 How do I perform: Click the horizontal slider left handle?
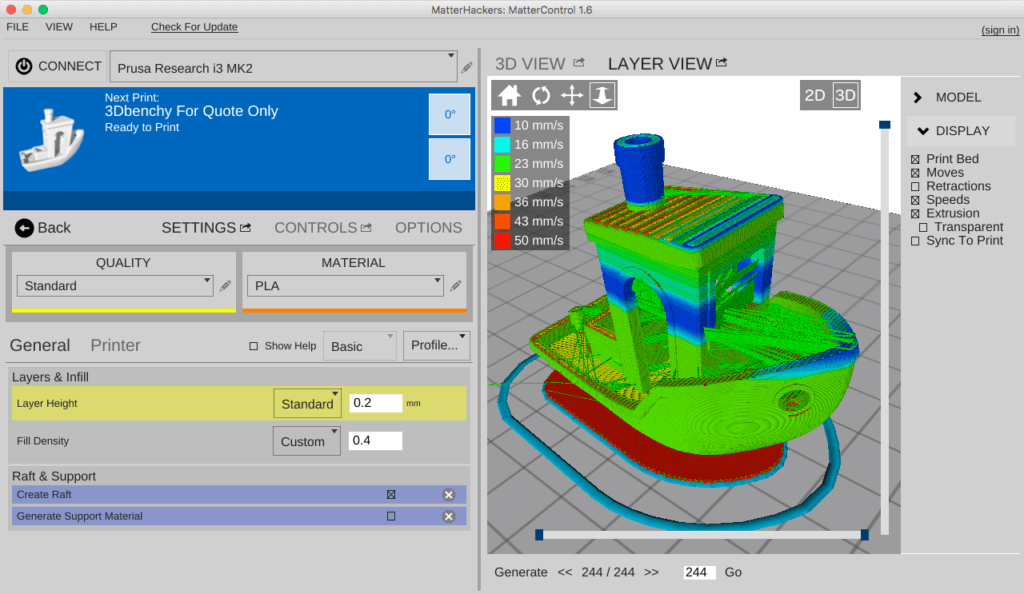(539, 535)
